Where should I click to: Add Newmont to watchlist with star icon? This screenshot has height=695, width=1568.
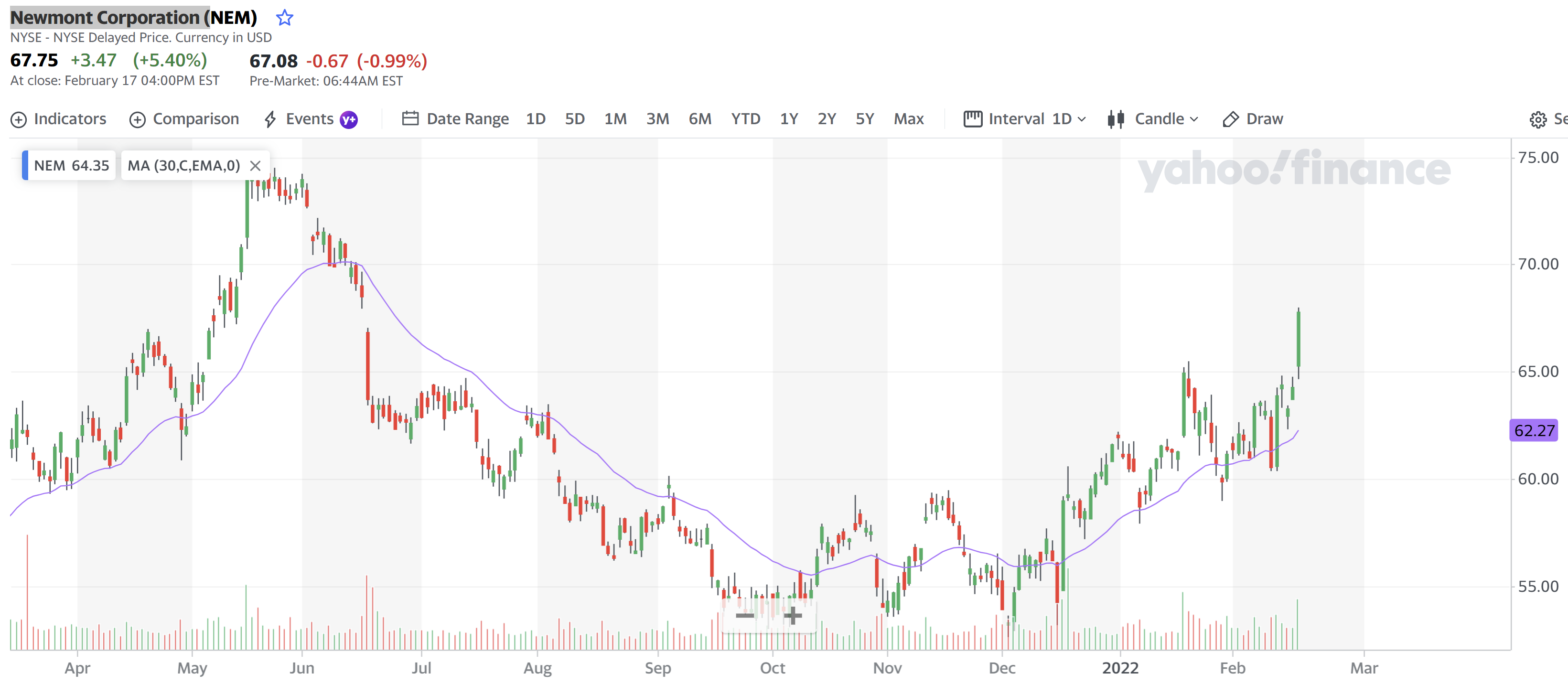[x=284, y=18]
